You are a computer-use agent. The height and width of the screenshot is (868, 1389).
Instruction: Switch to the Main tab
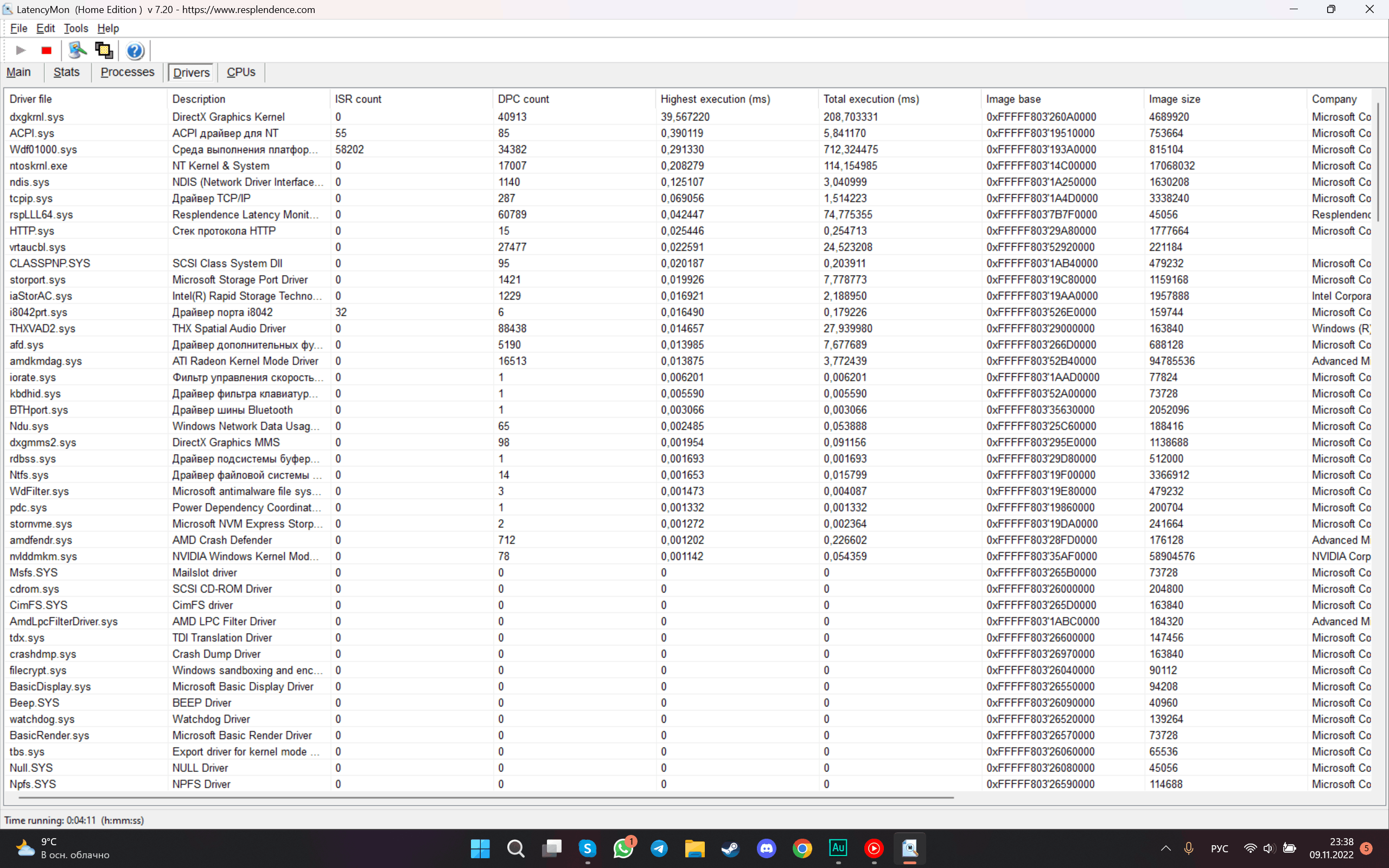click(x=18, y=72)
